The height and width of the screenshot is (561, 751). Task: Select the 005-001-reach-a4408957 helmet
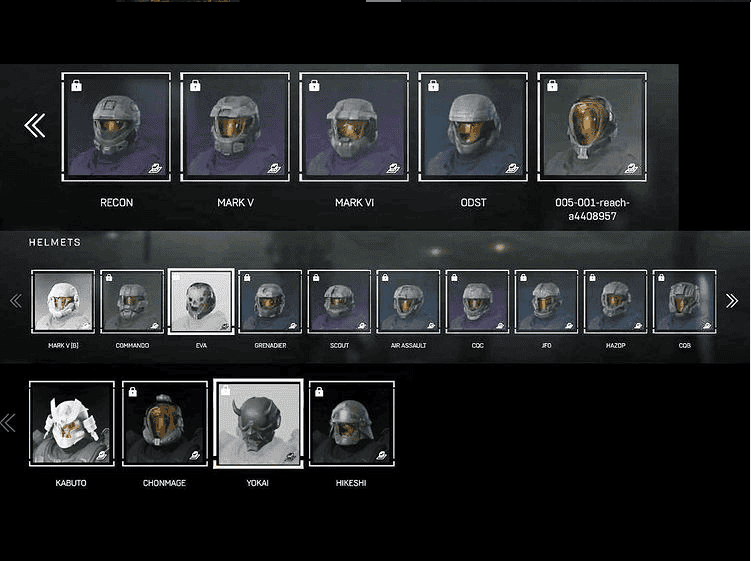click(592, 127)
